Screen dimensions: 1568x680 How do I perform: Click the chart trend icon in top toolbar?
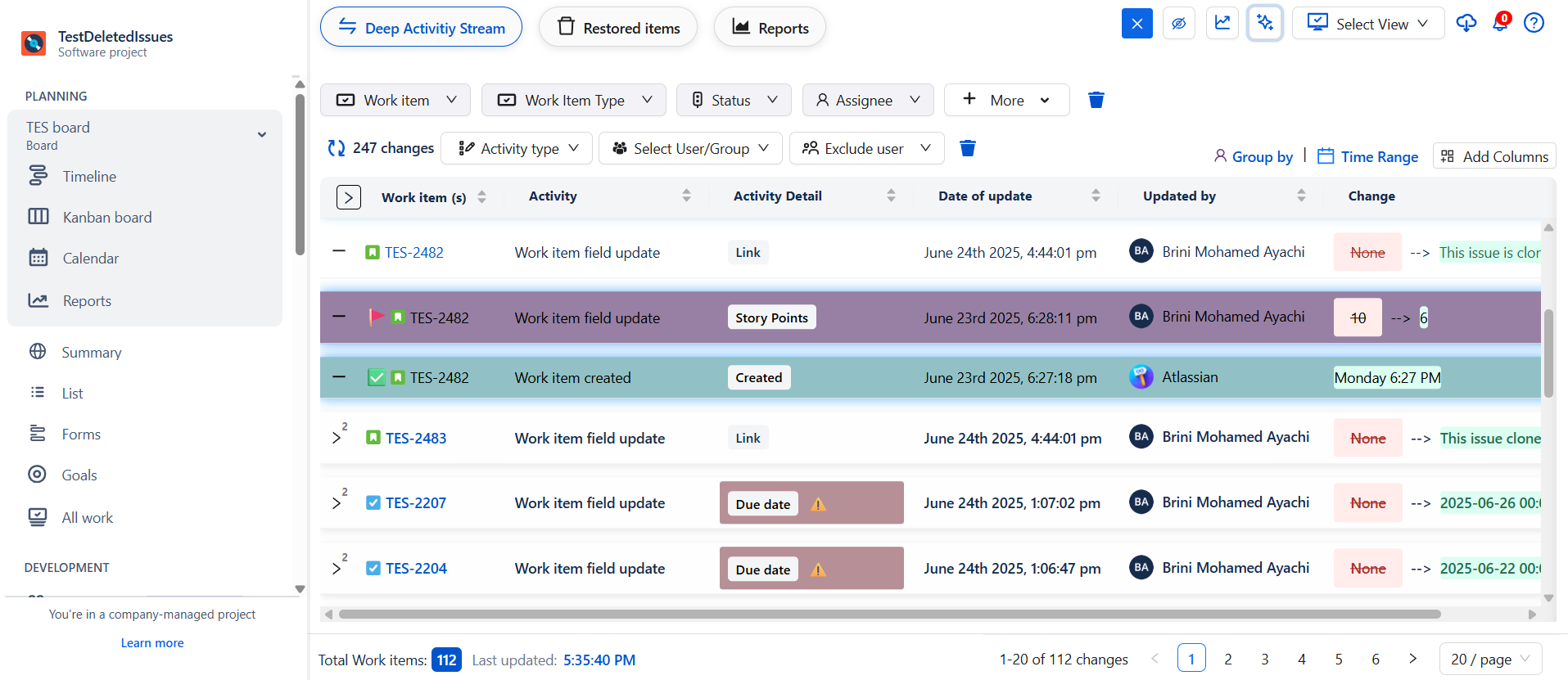[1222, 23]
